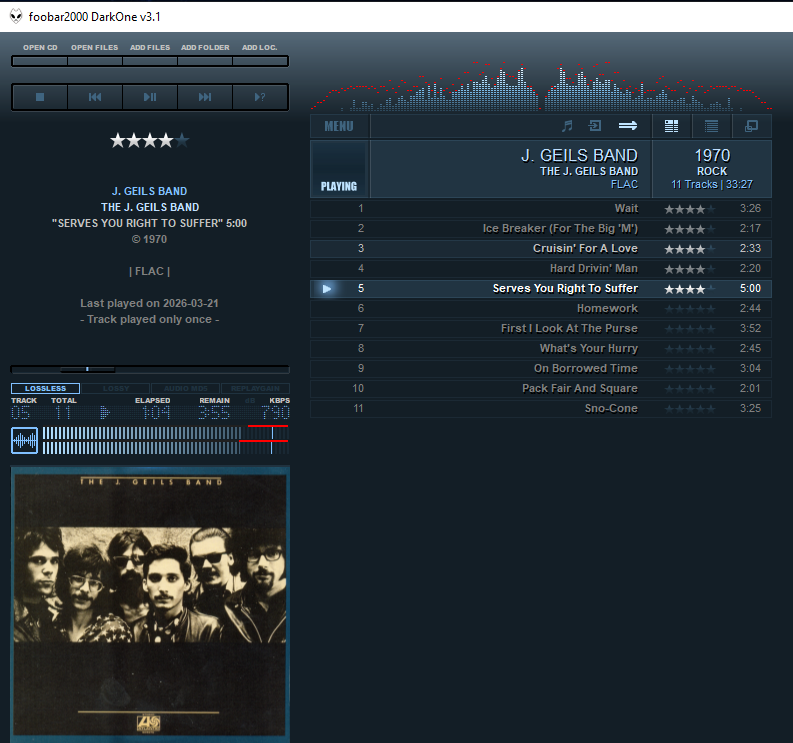
Task: Toggle play/pause playback
Action: [x=150, y=97]
